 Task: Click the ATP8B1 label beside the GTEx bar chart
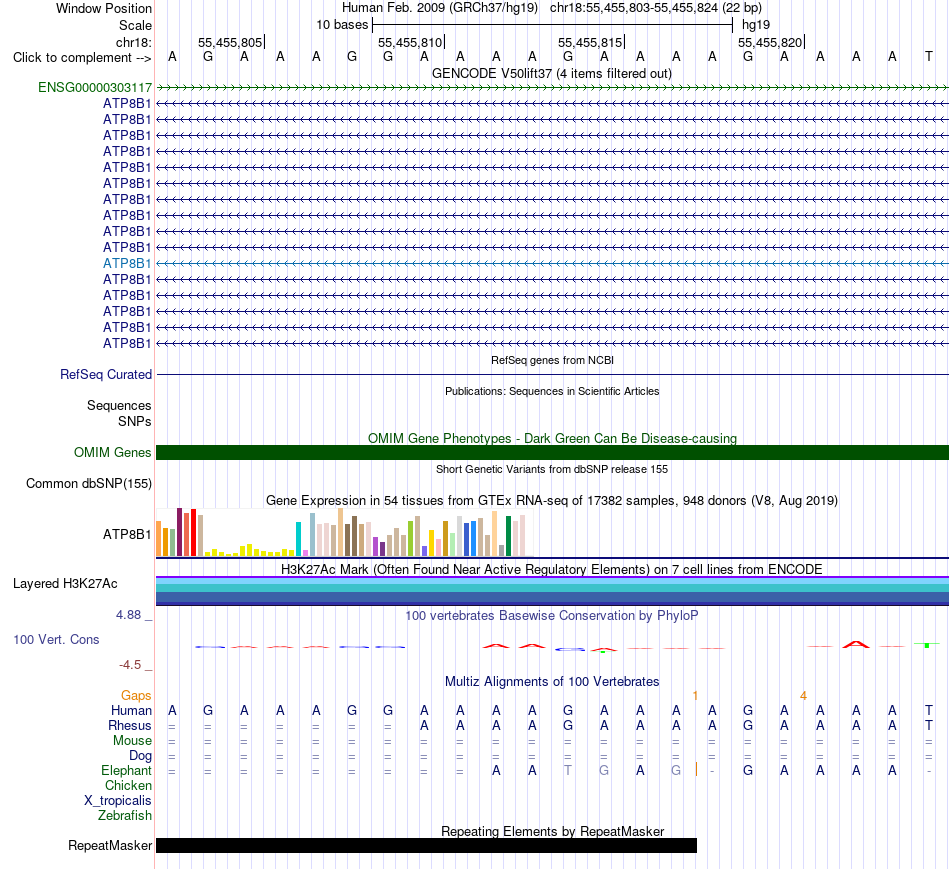click(x=127, y=534)
